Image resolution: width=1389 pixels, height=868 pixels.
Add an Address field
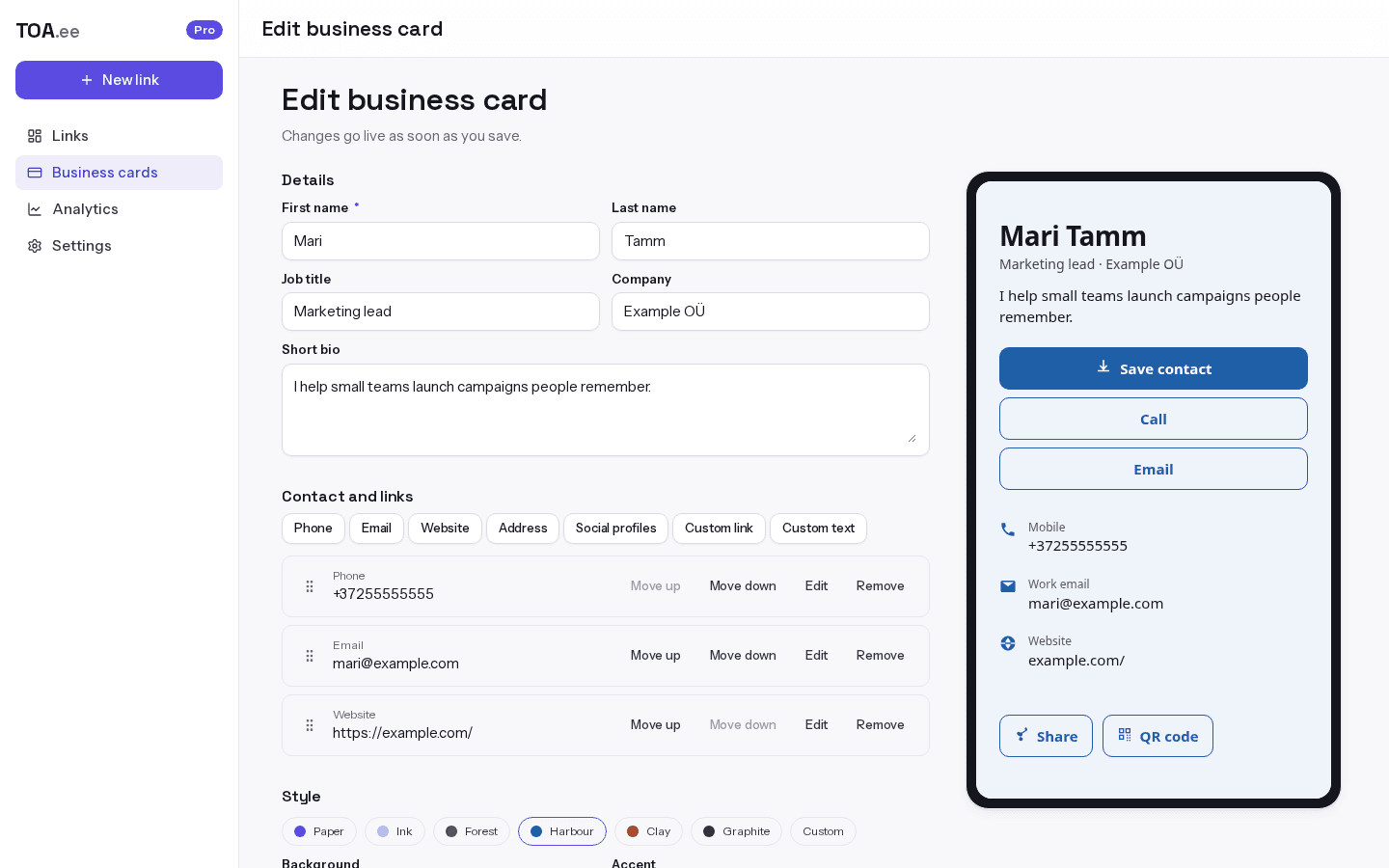pyautogui.click(x=523, y=529)
